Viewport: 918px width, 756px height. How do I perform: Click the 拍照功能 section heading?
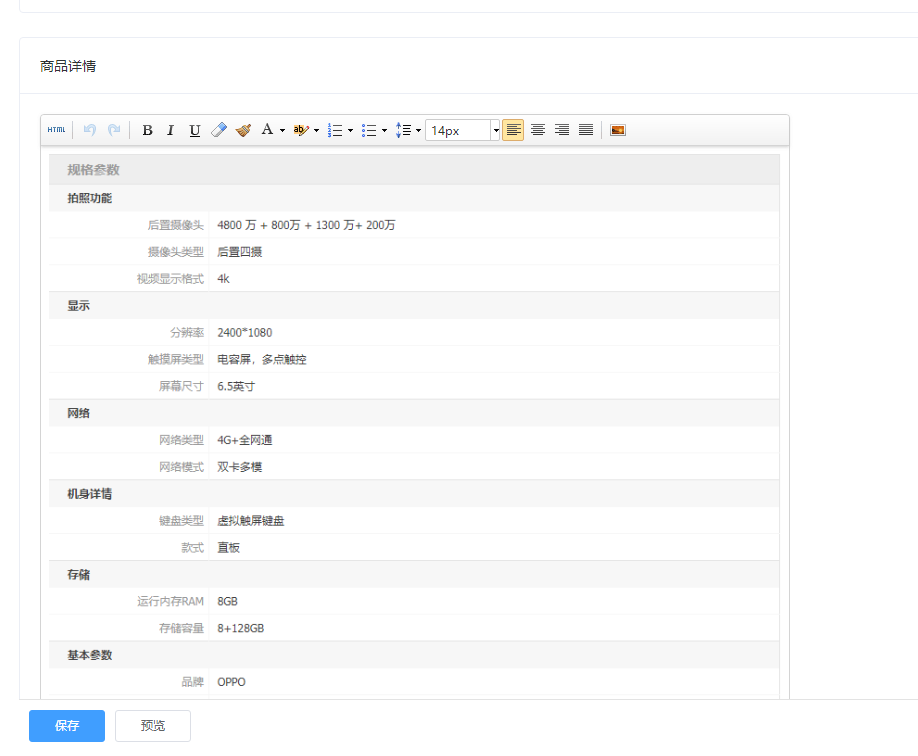coord(90,198)
